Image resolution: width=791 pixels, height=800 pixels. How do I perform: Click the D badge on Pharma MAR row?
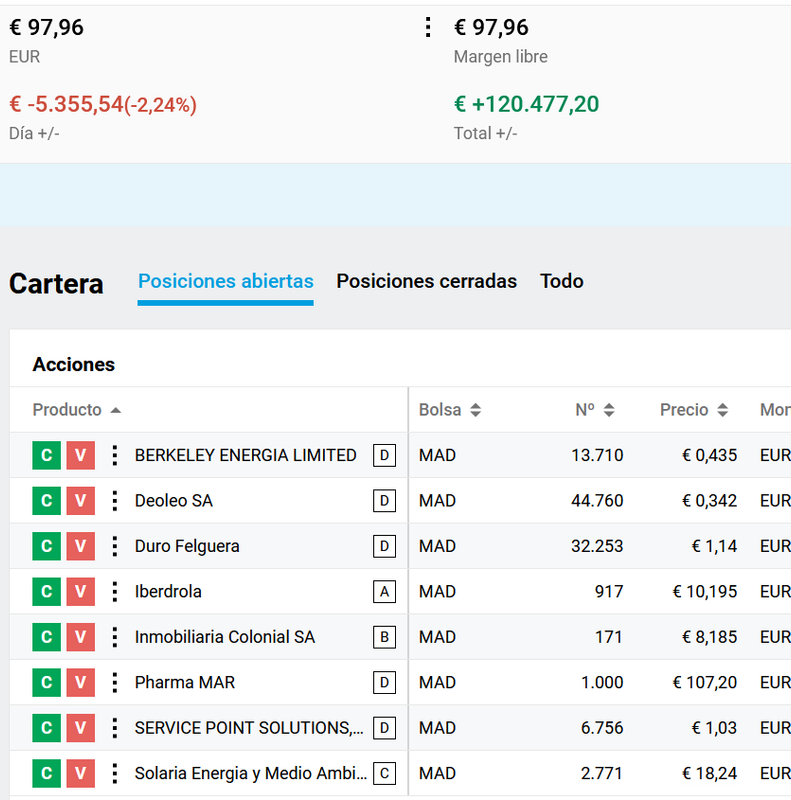(x=384, y=682)
